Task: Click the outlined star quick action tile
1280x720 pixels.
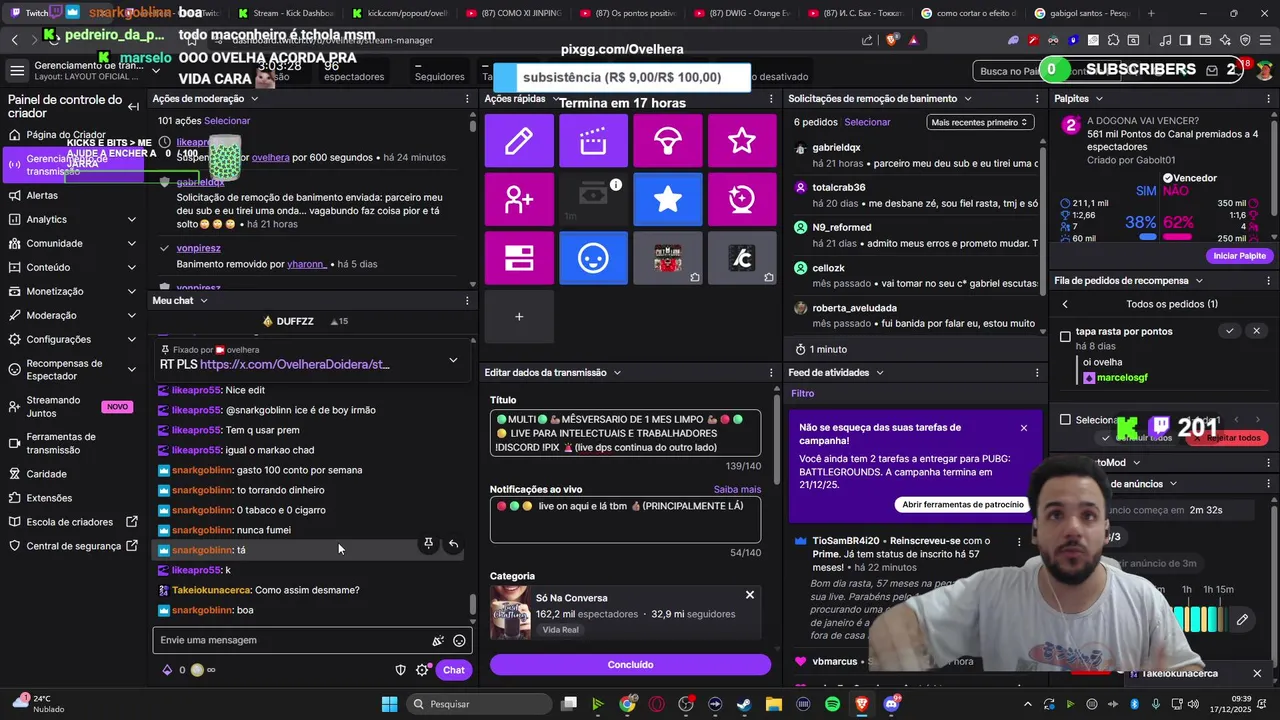Action: pos(742,141)
